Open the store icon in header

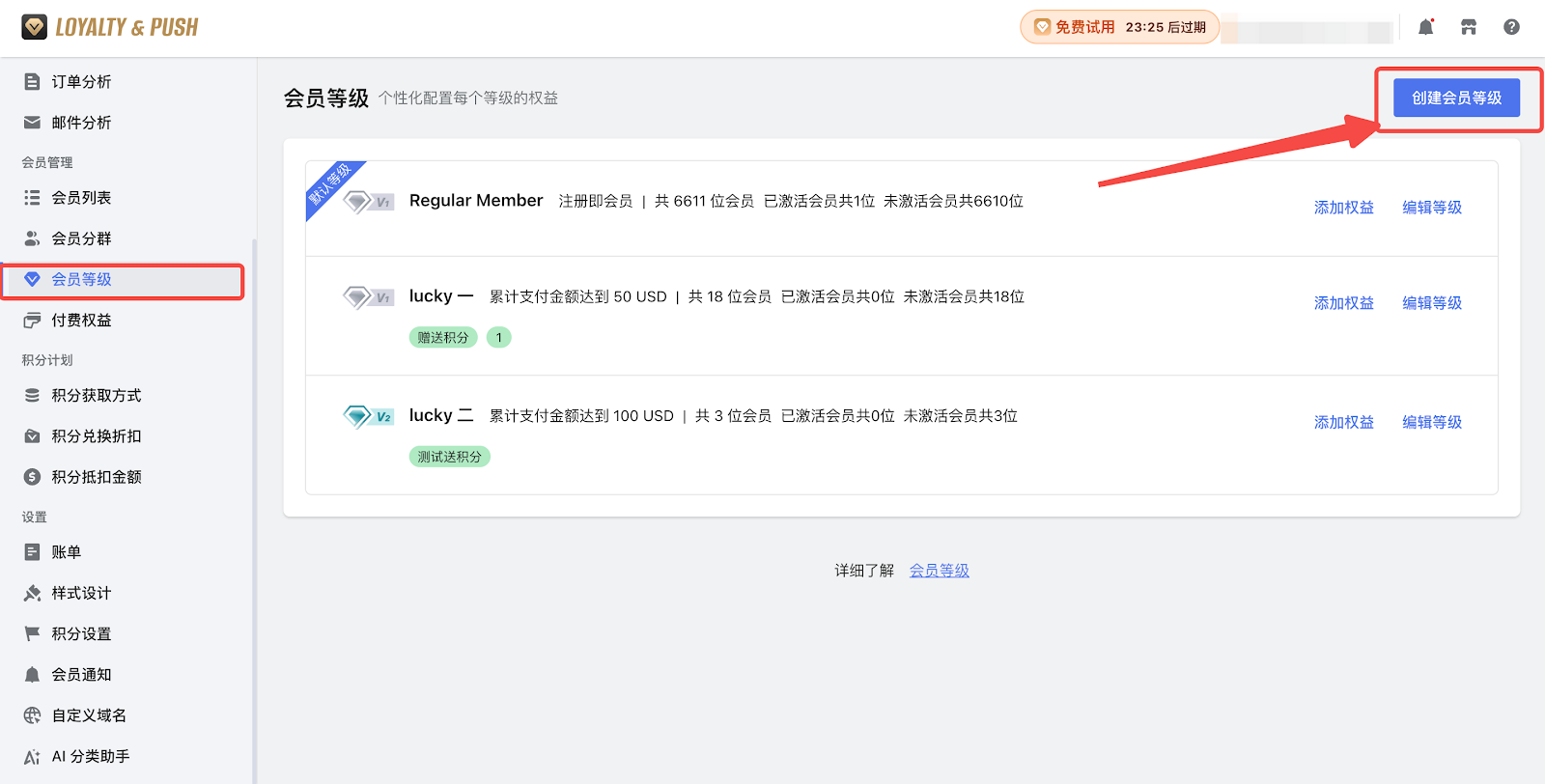tap(1469, 27)
